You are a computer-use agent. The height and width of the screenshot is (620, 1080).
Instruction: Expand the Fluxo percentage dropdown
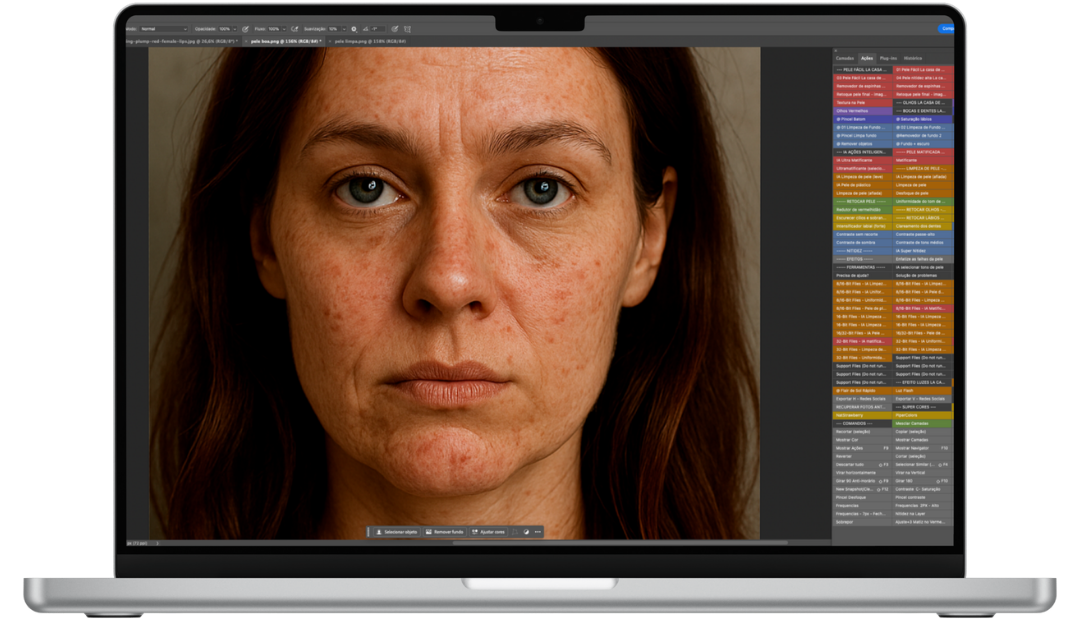click(284, 29)
